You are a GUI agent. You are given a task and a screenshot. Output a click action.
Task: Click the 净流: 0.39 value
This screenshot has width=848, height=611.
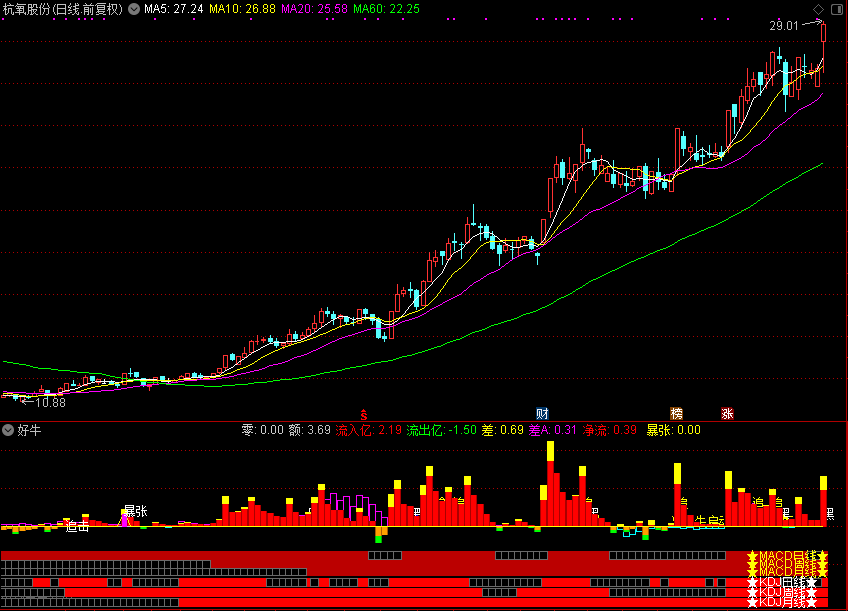610,430
